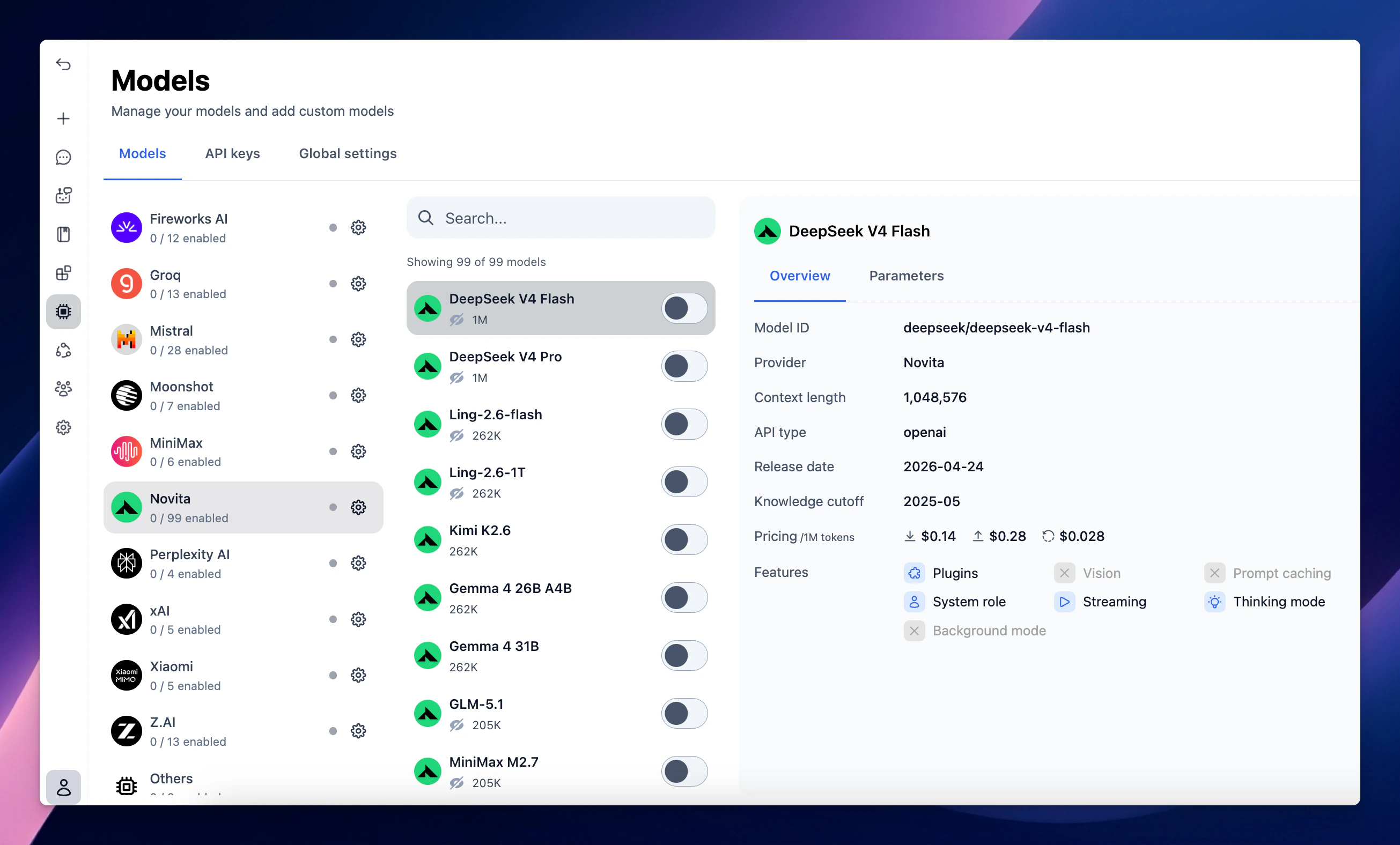Open the agents robot icon in sidebar
This screenshot has height=845, width=1400.
pos(63,195)
